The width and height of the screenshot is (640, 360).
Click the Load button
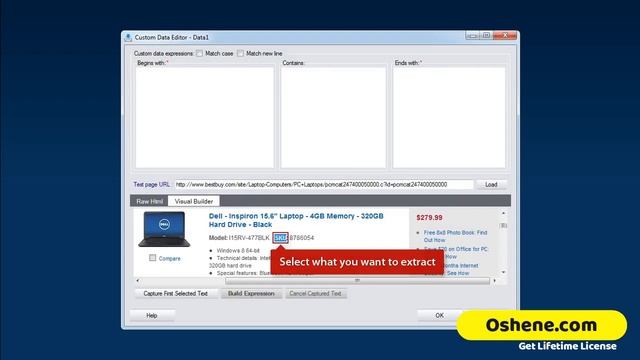point(491,184)
